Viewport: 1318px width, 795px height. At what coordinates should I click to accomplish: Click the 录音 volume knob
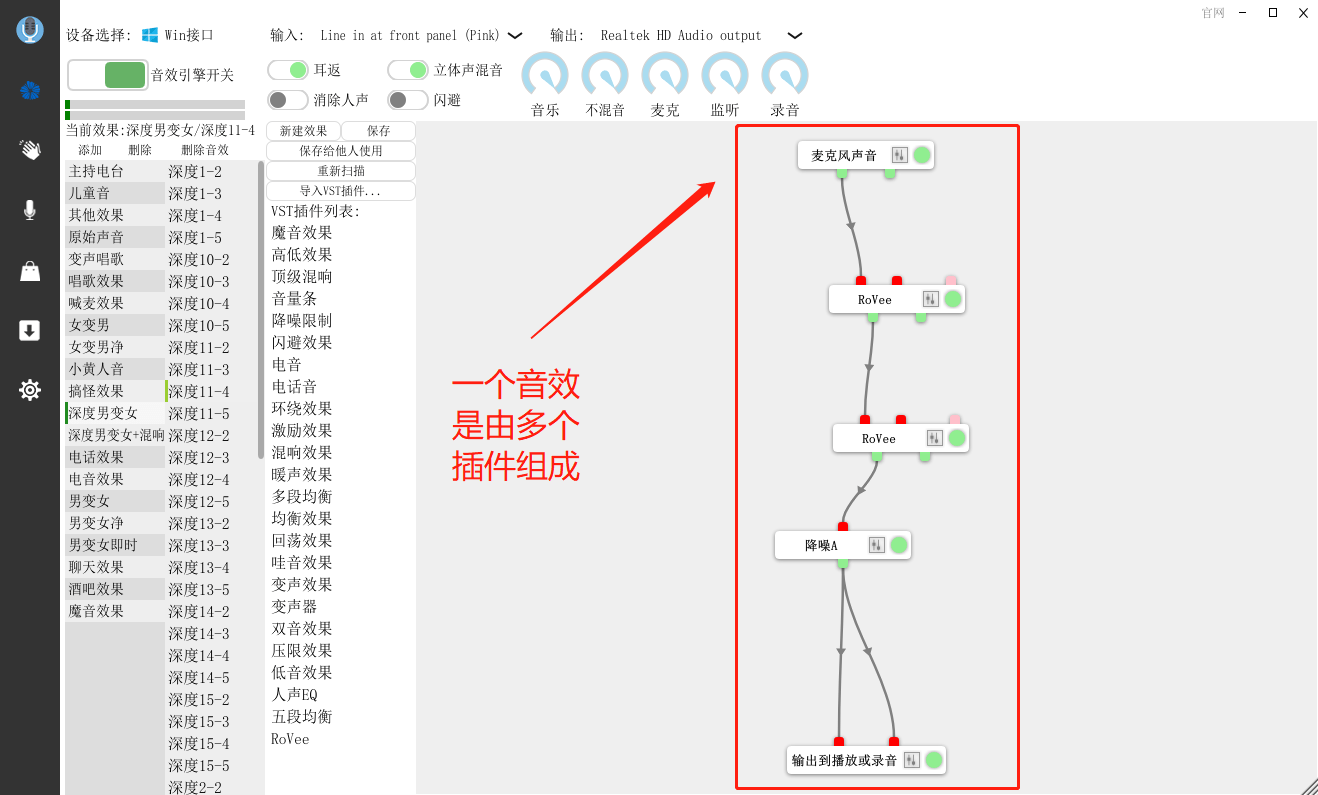coord(785,75)
